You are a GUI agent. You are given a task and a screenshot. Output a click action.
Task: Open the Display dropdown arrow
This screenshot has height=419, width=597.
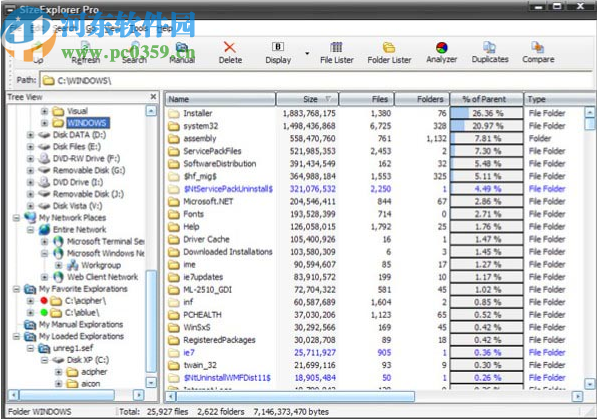coord(307,53)
